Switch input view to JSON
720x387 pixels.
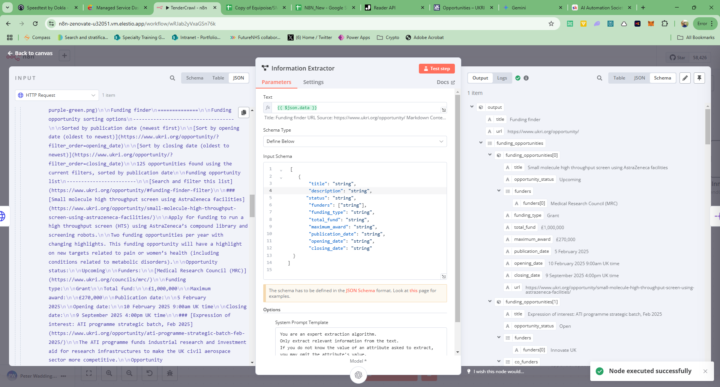[238, 78]
